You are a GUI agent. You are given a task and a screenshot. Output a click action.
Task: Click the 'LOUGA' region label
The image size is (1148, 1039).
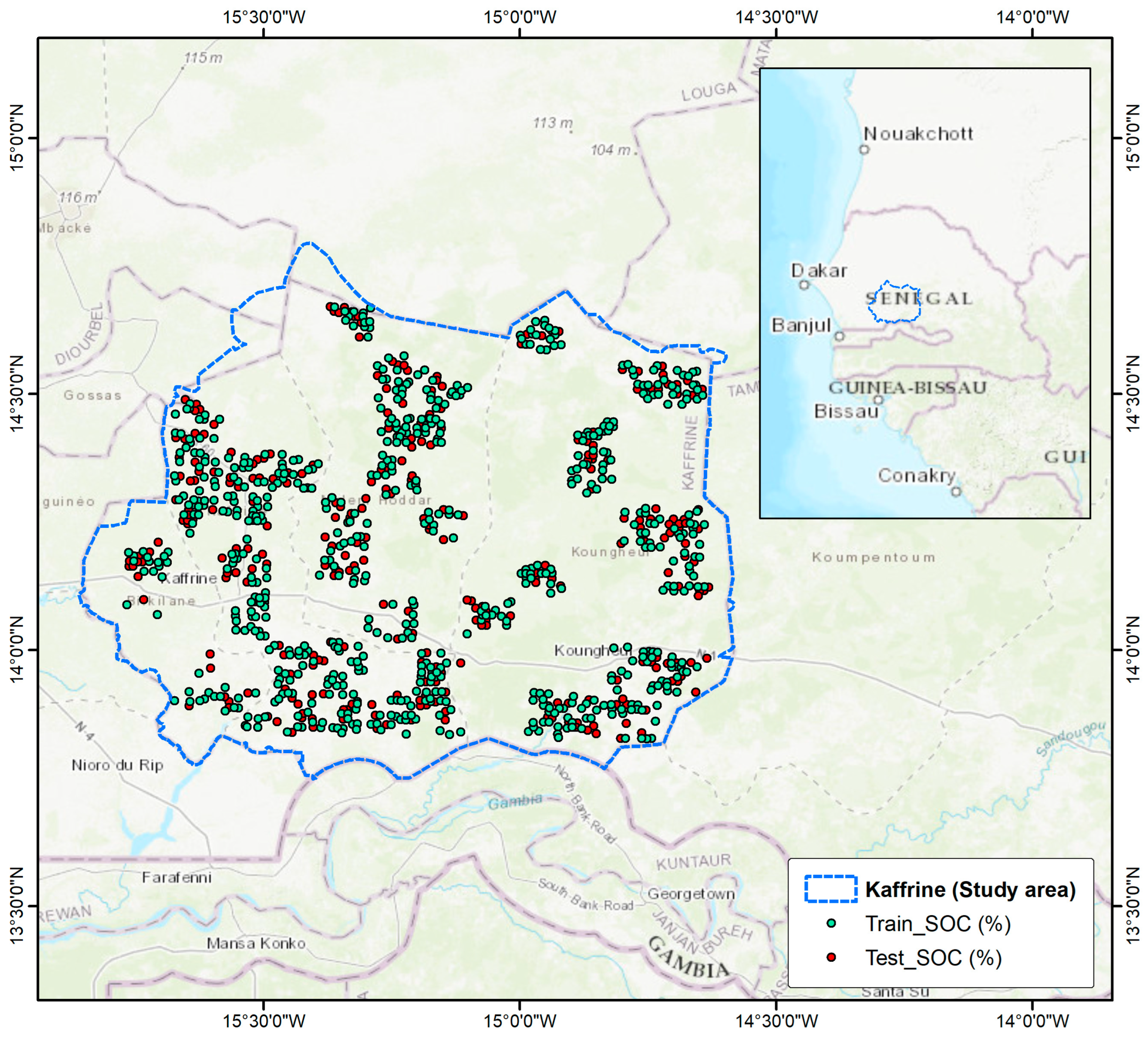tap(709, 91)
